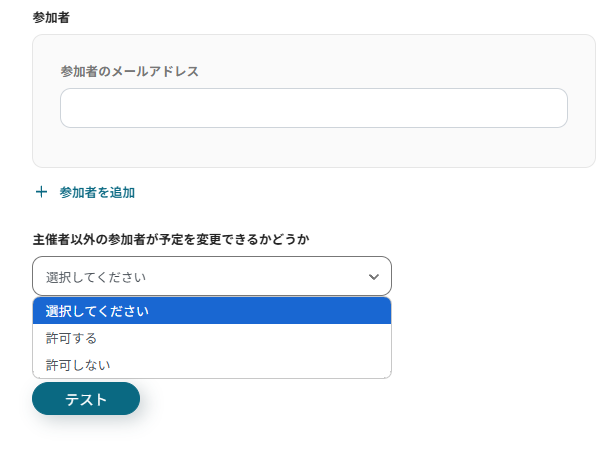Click the 参加者を追加 link text
Screen dimensions: 616x450
pyautogui.click(x=97, y=192)
